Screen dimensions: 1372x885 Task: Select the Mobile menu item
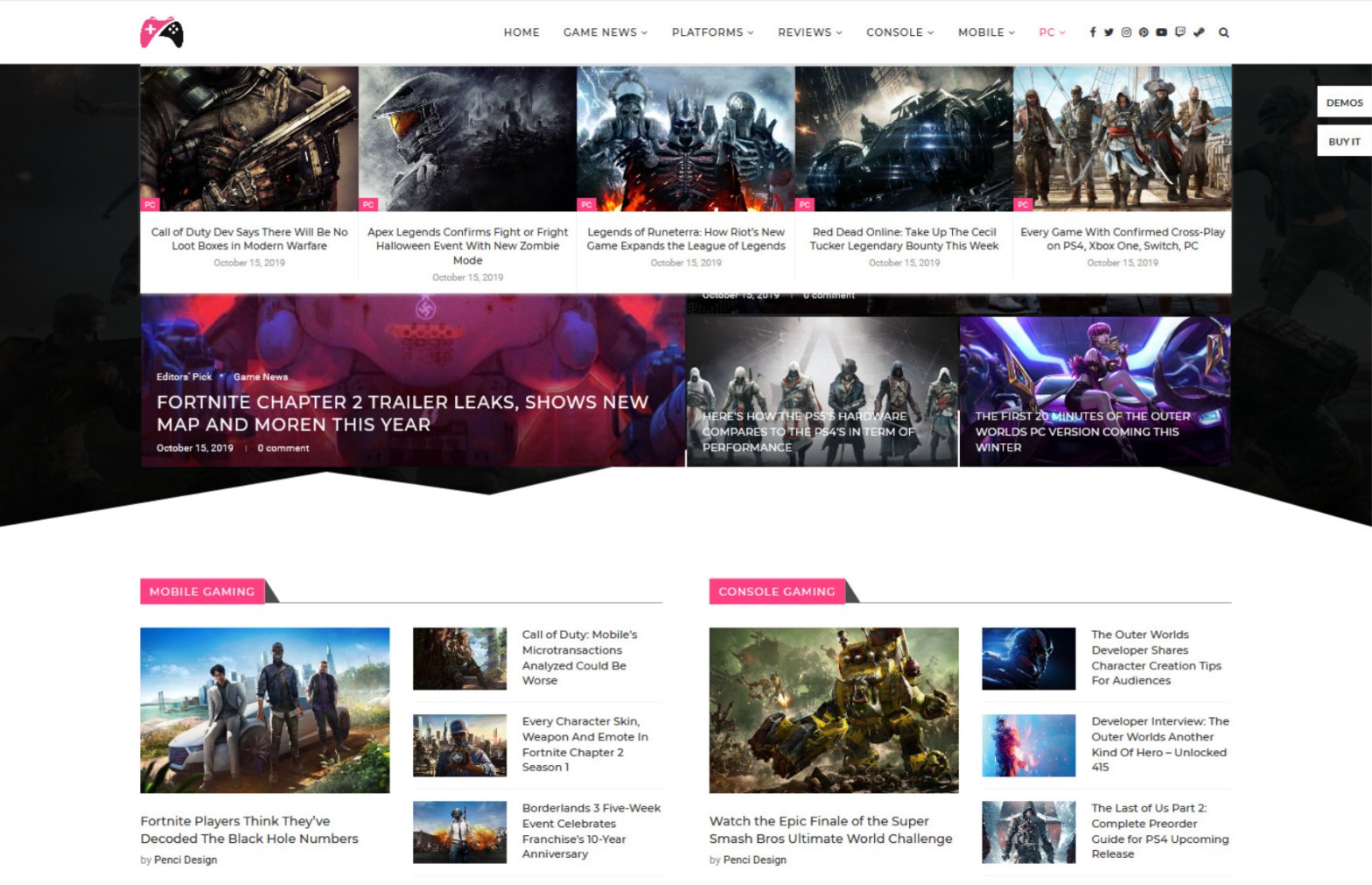pyautogui.click(x=985, y=32)
